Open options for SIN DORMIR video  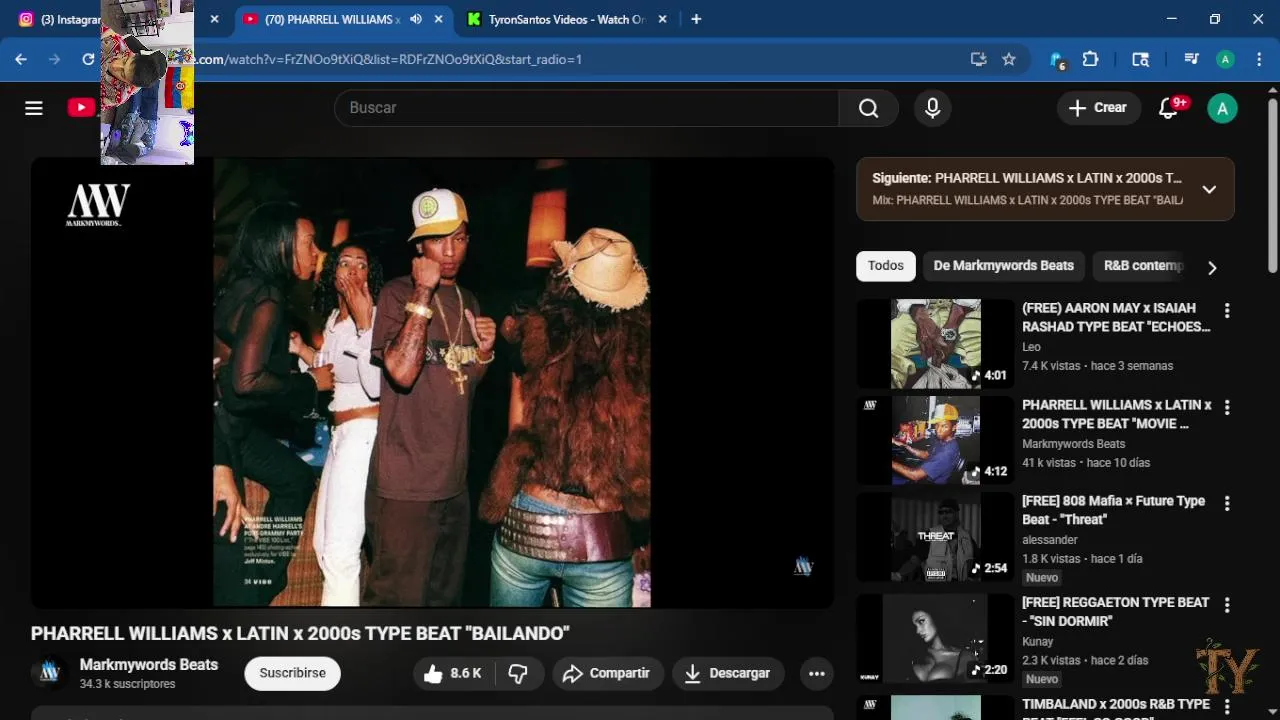tap(1227, 605)
